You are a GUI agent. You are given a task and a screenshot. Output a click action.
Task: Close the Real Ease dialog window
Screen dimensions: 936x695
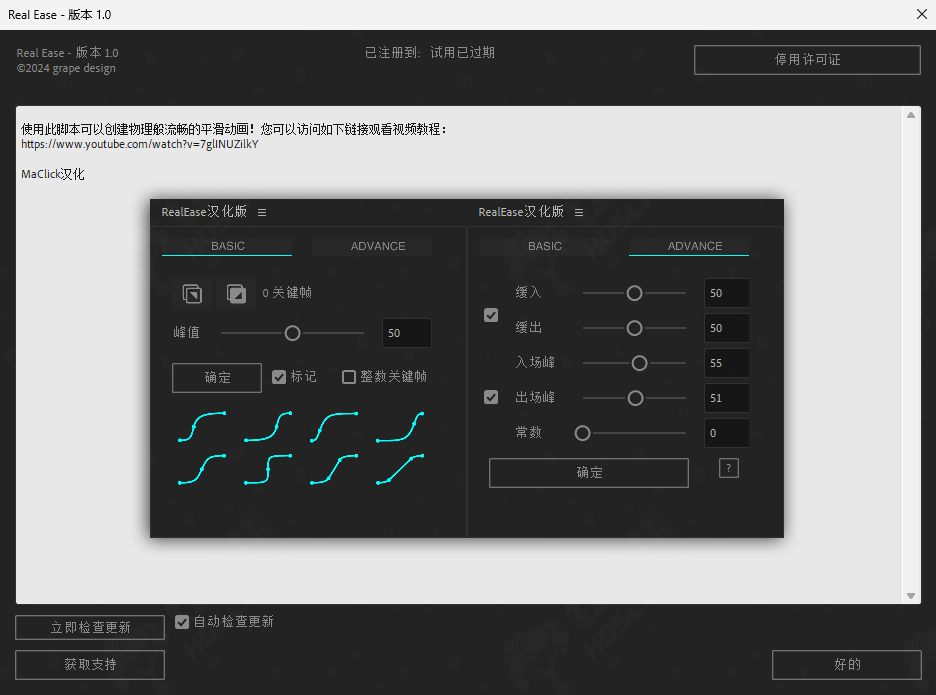[x=922, y=14]
